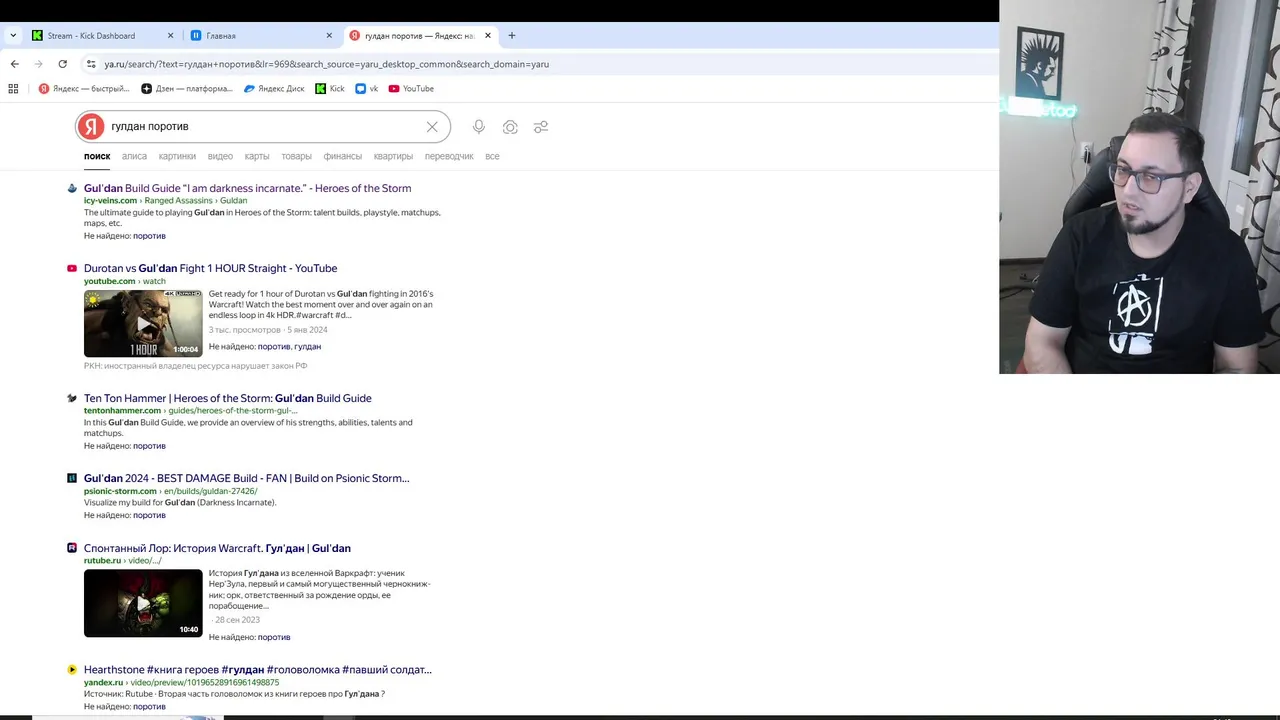Switch to the Главная tab
Image resolution: width=1280 pixels, height=720 pixels.
(221, 36)
